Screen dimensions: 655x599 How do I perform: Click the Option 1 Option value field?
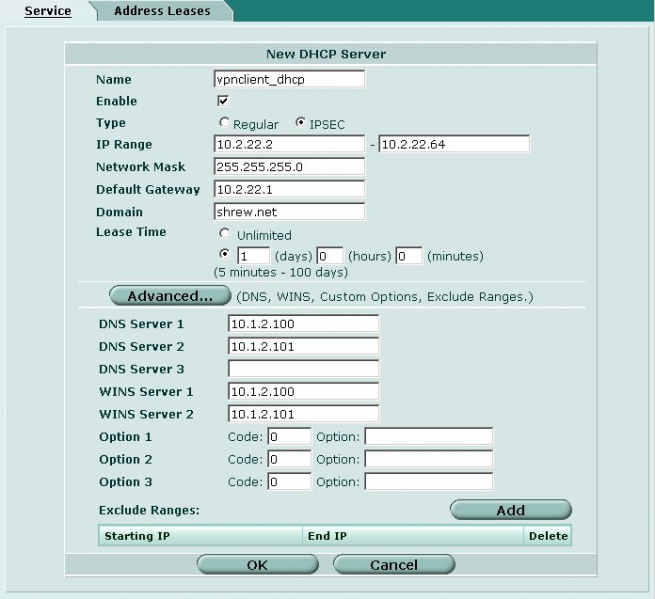(x=429, y=437)
